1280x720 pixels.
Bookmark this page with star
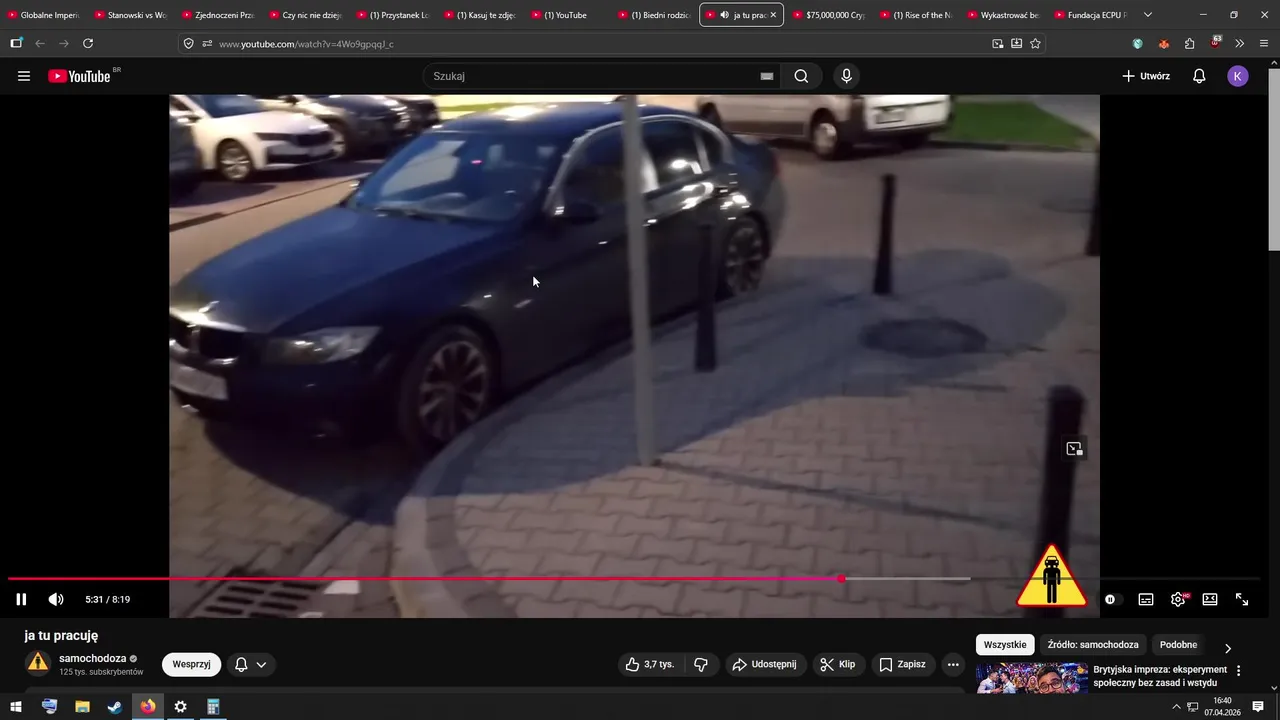(x=1035, y=44)
